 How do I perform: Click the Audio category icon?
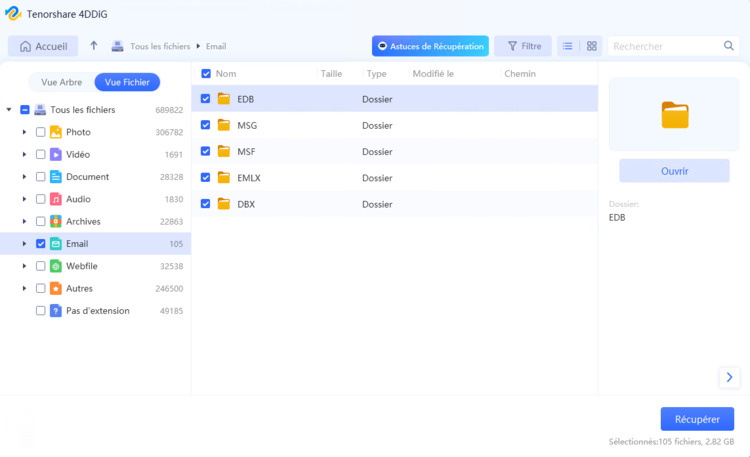point(56,199)
